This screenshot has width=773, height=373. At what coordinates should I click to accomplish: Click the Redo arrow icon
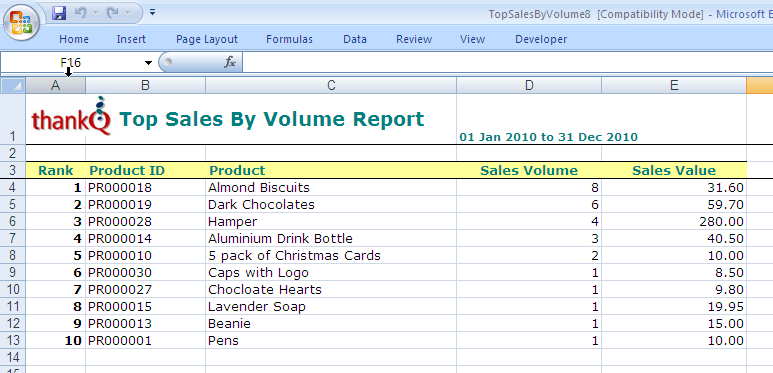point(112,13)
